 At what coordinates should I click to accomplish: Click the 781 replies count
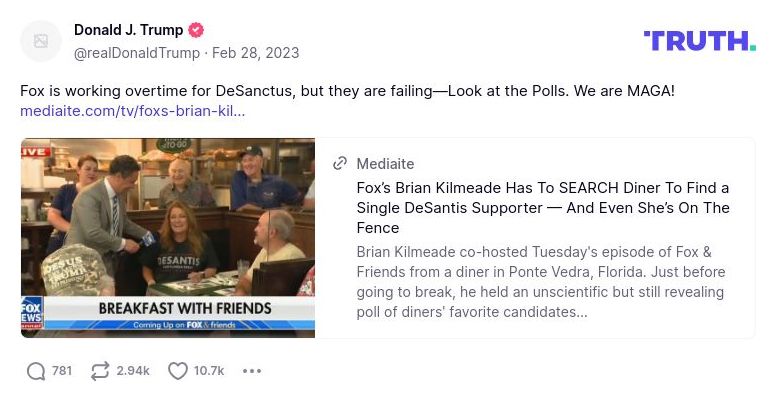coord(62,371)
